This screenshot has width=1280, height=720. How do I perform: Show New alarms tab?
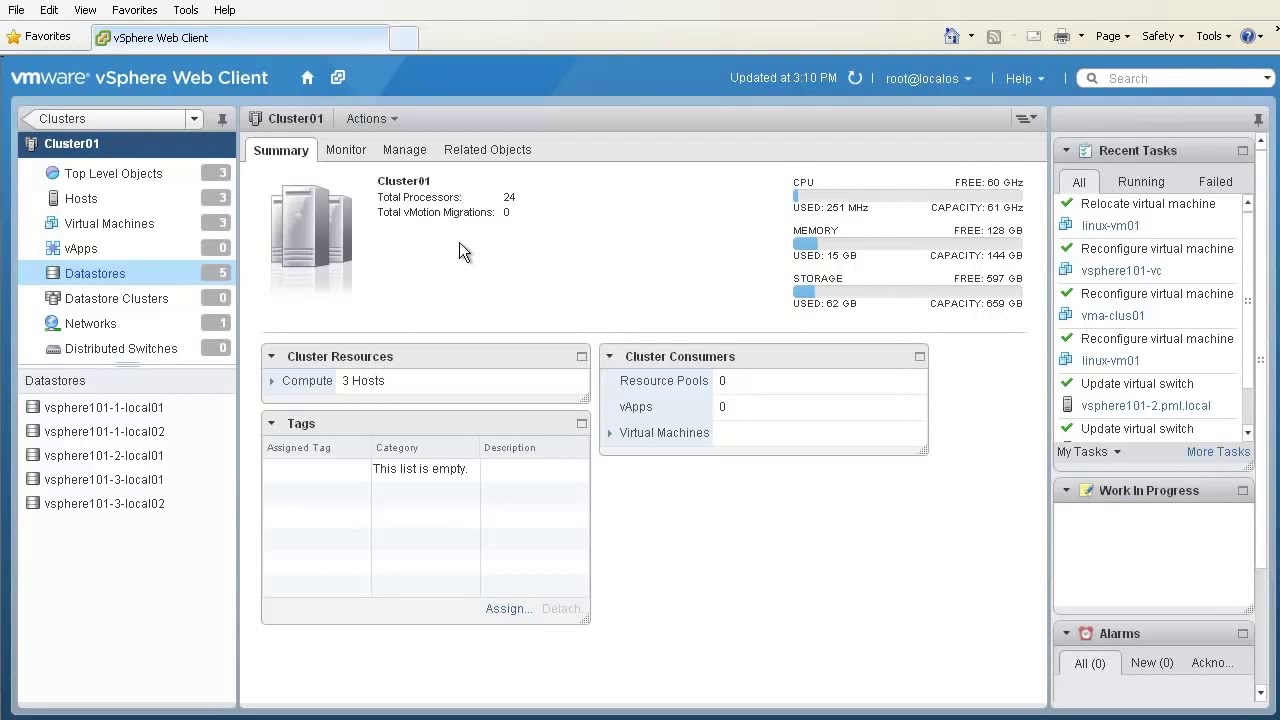(x=1151, y=663)
